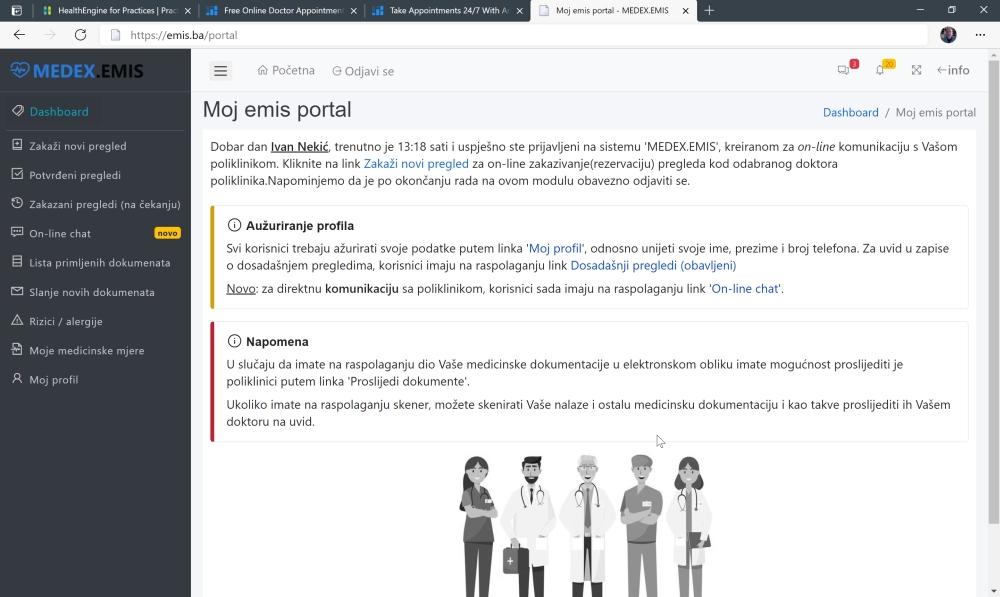Click the browser forward arrow

[50, 35]
